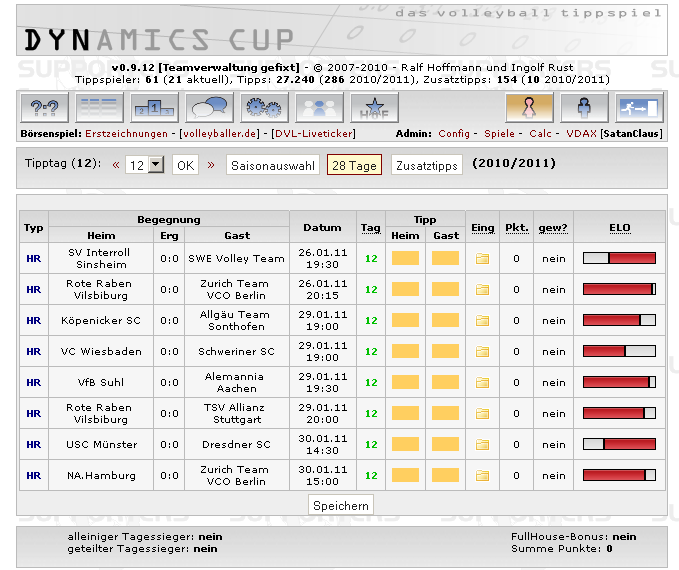Select the highlighted female league icon
This screenshot has height=570, width=679.
pos(530,107)
